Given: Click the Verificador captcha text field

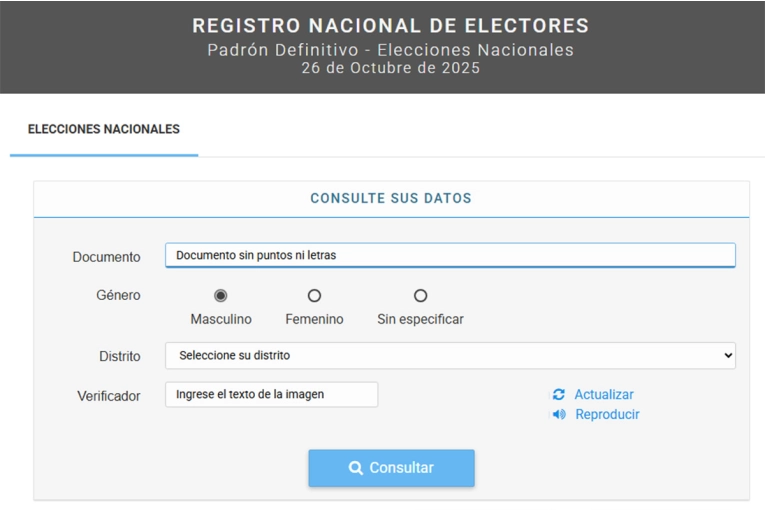Looking at the screenshot, I should [271, 395].
